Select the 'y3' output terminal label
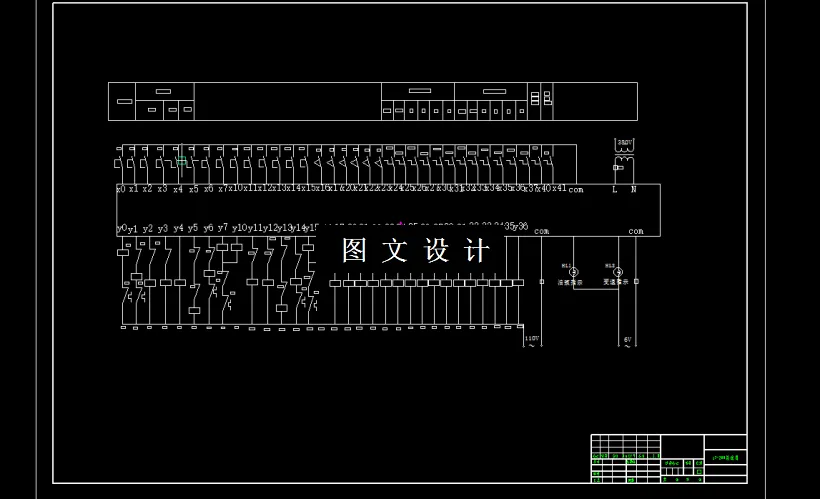The width and height of the screenshot is (820, 499). [x=163, y=229]
